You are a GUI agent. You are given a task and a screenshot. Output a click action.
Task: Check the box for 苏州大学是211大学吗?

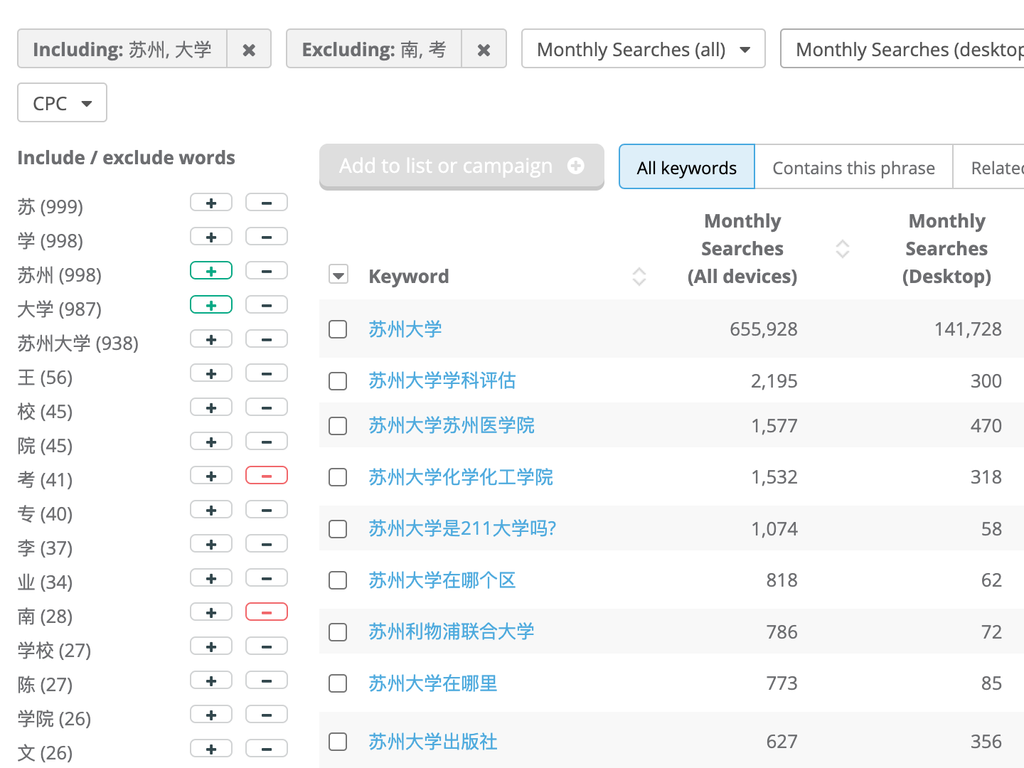click(338, 528)
